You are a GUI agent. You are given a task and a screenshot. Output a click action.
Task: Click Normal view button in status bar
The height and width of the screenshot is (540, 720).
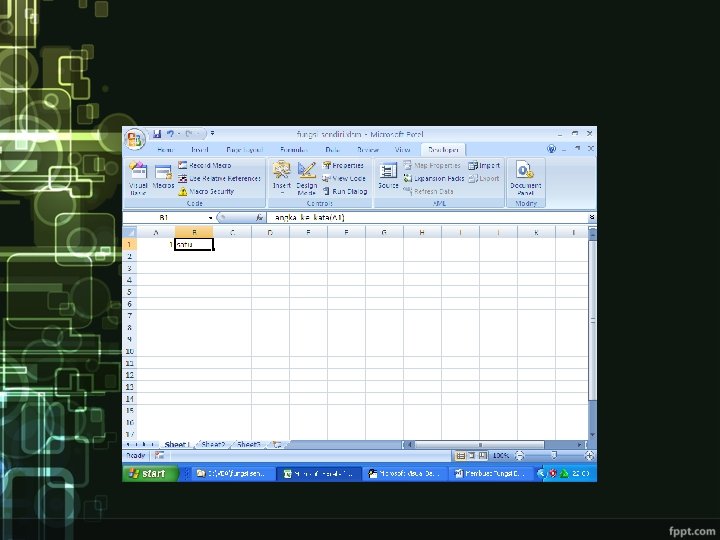460,456
